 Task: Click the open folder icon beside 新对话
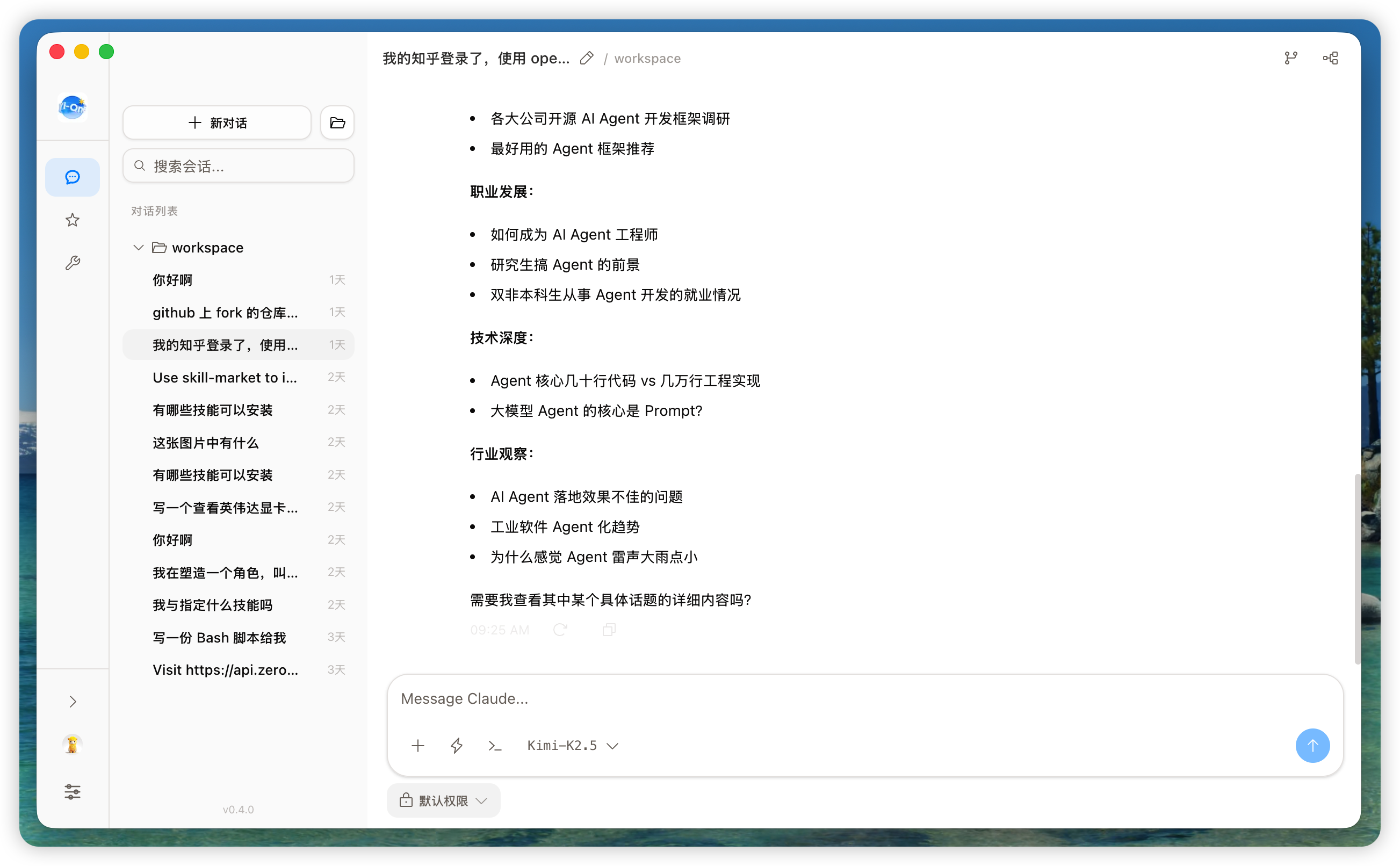click(337, 122)
